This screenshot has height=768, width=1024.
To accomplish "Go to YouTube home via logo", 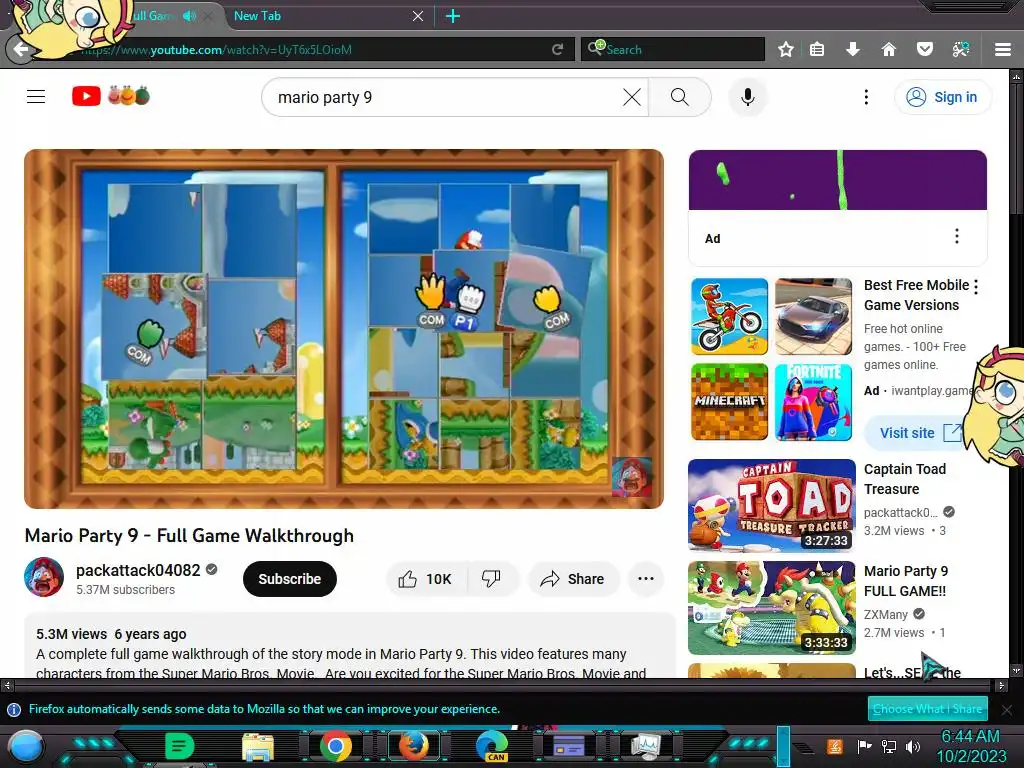I will (x=110, y=96).
